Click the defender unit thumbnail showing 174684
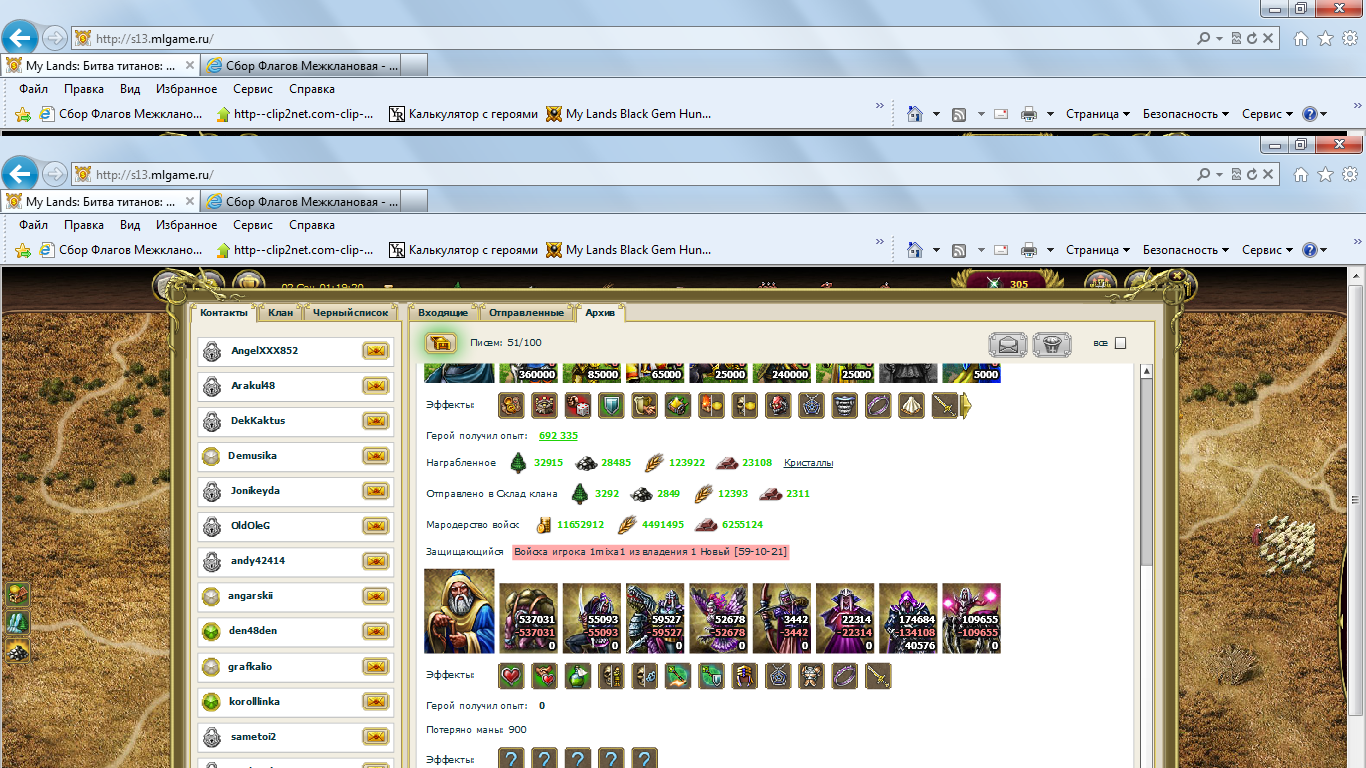Screen dimensions: 1366x768 908,619
